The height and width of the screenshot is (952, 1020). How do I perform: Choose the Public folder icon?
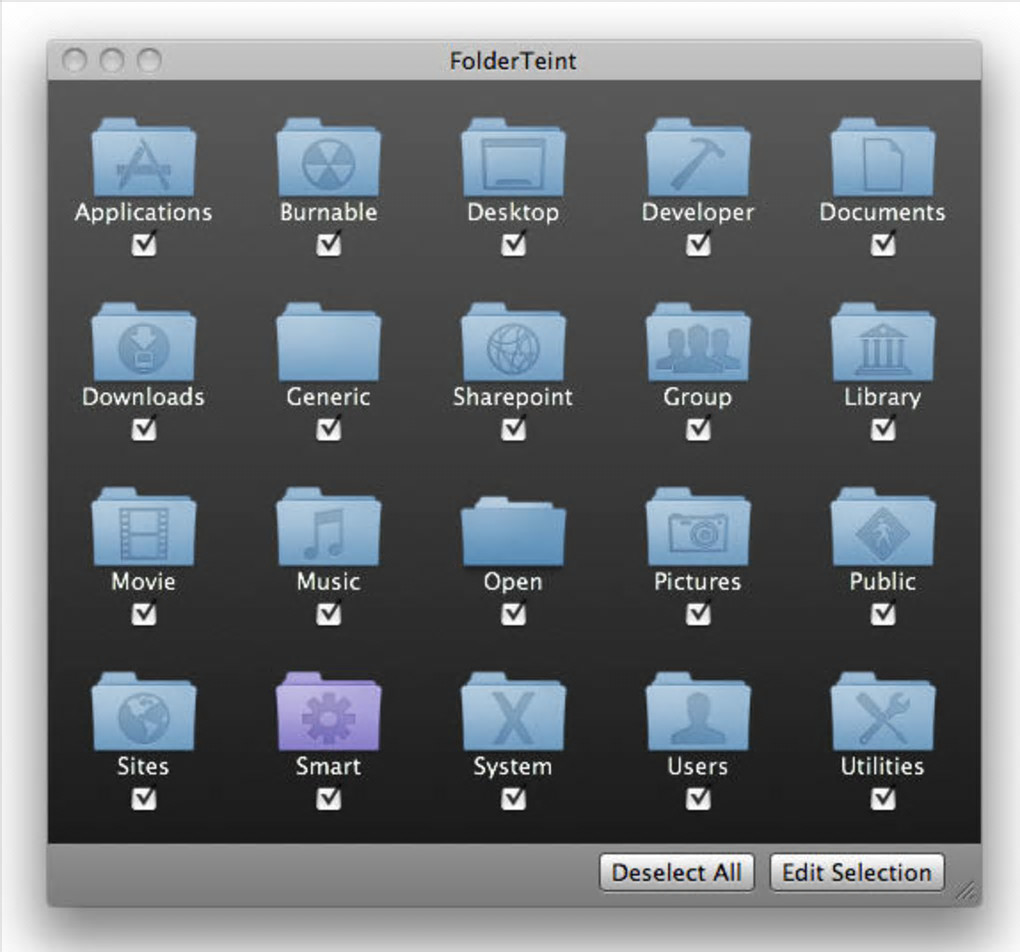pyautogui.click(x=883, y=526)
